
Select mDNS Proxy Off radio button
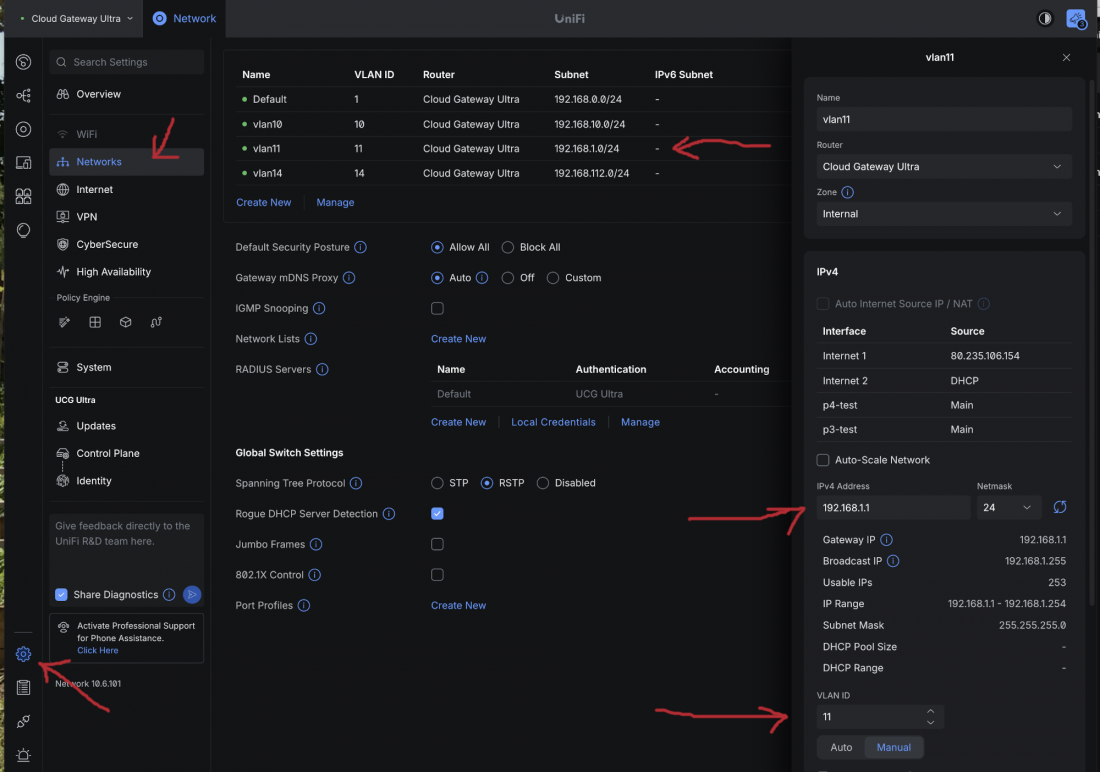507,278
